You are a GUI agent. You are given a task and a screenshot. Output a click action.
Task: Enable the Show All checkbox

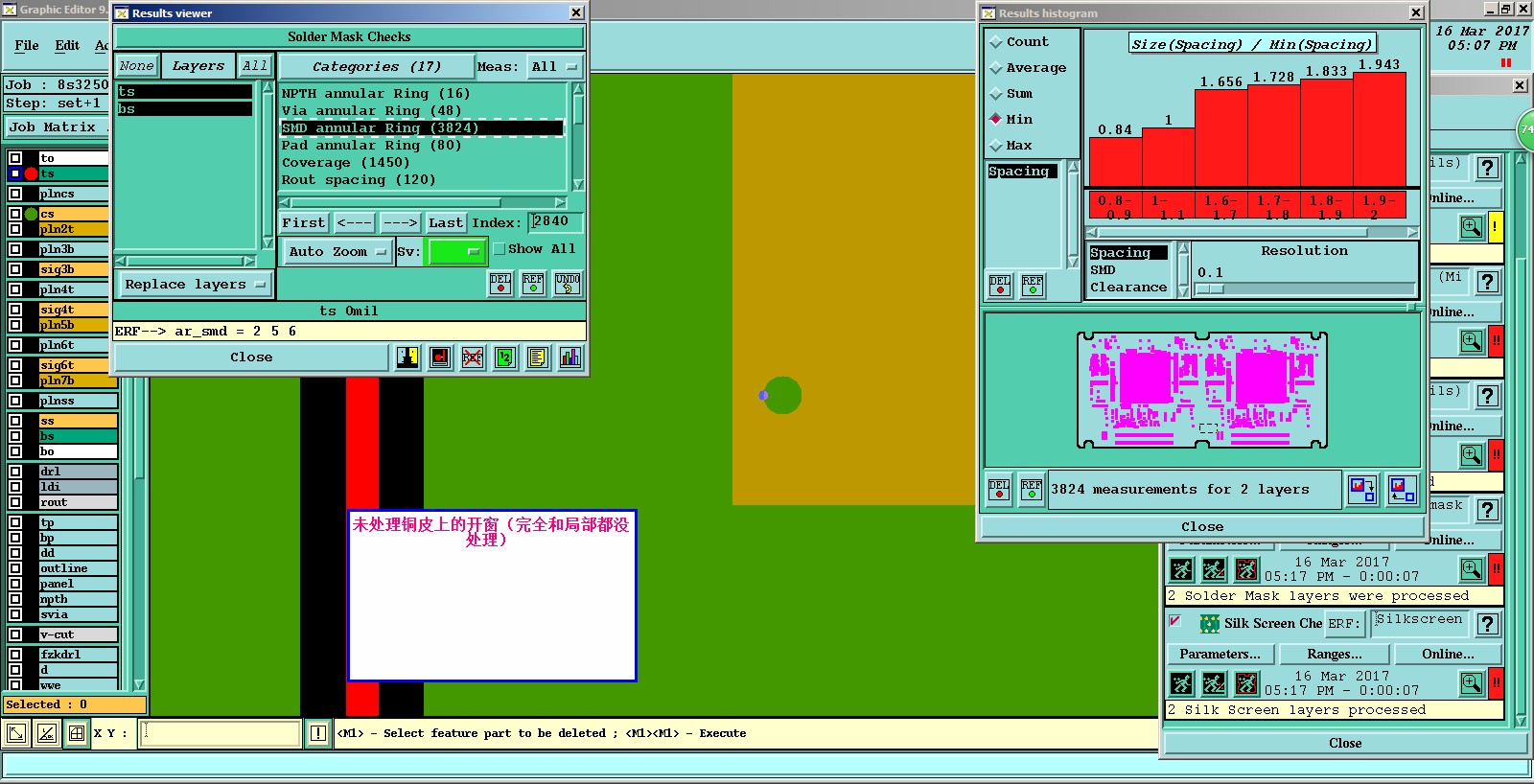coord(499,249)
